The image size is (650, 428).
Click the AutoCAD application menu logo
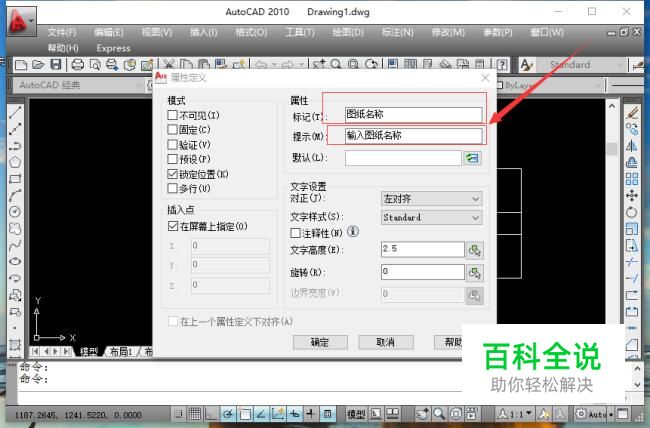21,21
